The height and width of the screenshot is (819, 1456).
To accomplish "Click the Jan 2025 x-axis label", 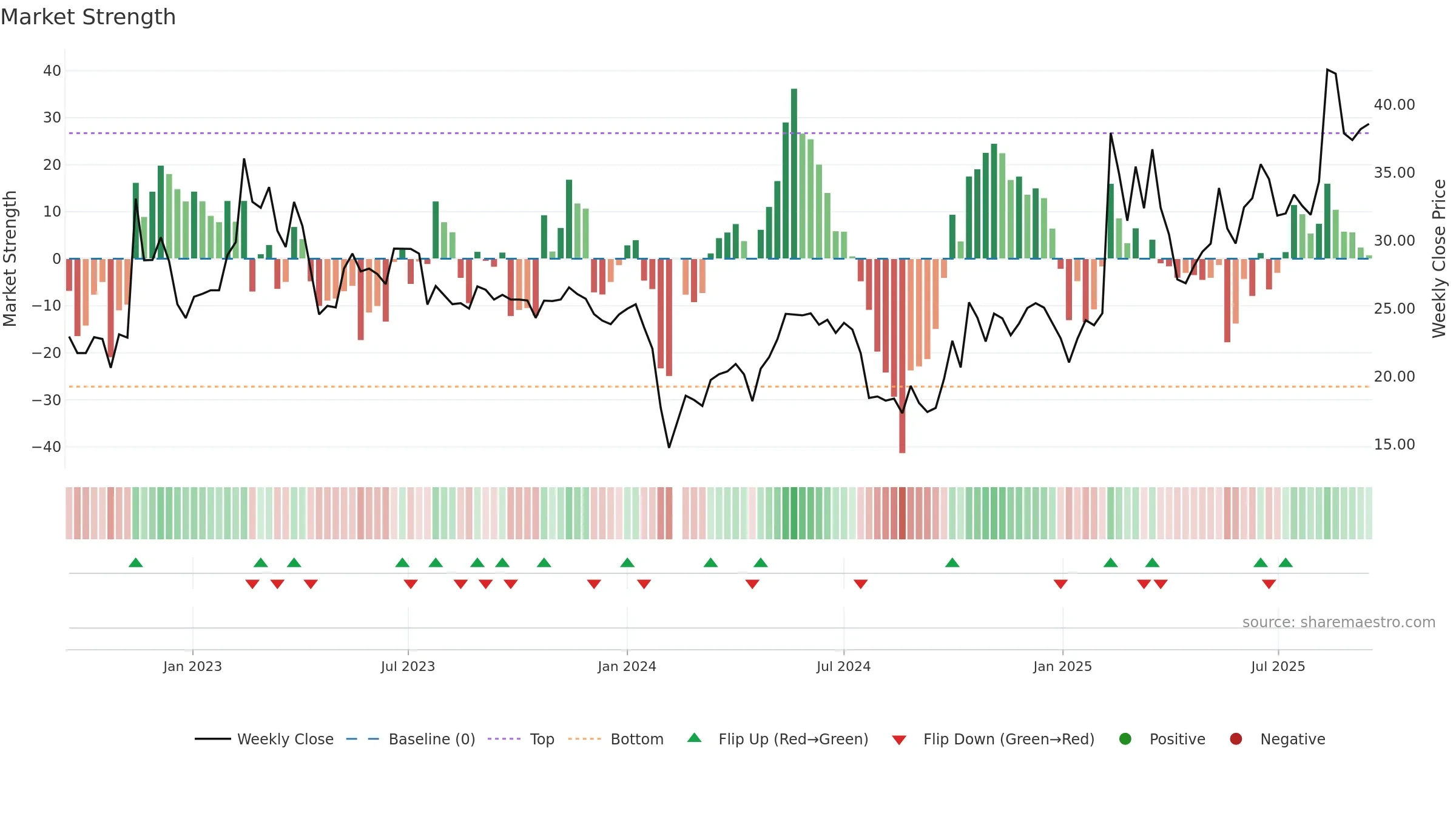I will point(1063,667).
